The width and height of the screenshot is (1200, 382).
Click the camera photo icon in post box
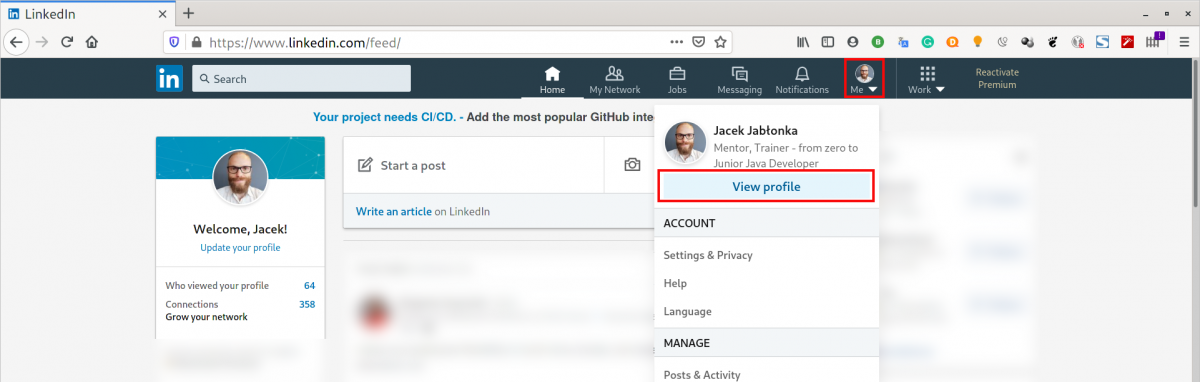coord(632,165)
